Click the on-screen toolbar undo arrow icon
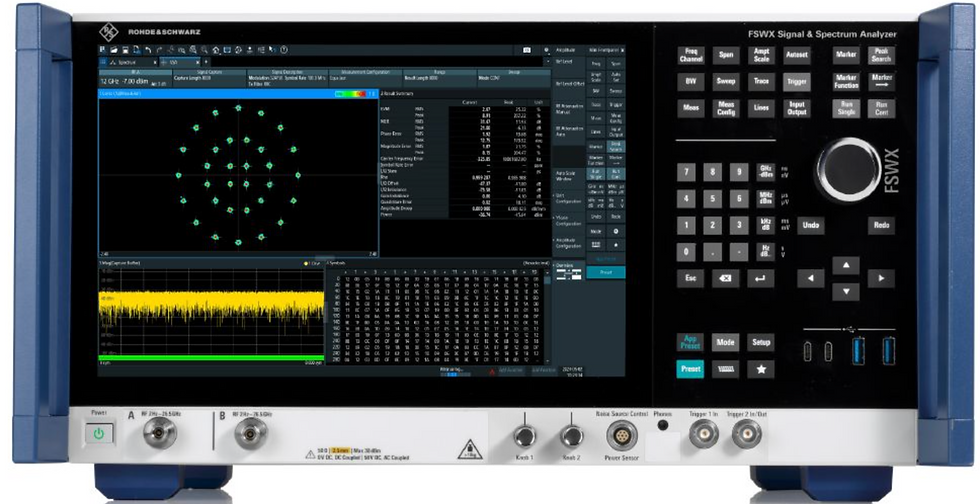This screenshot has height=504, width=980. (x=148, y=50)
